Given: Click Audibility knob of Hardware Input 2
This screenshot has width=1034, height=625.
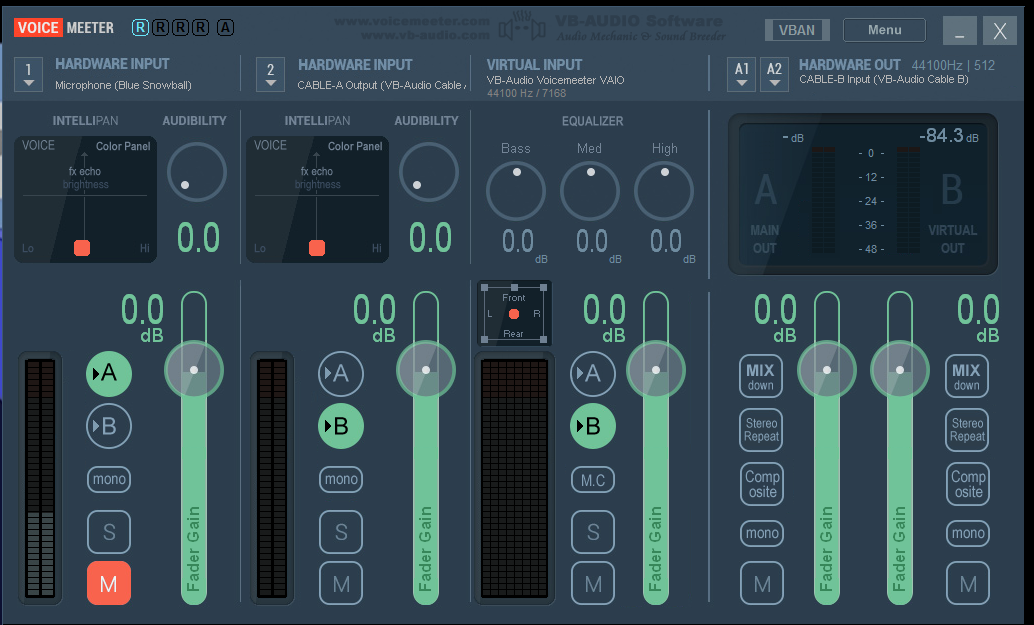Looking at the screenshot, I should point(429,172).
